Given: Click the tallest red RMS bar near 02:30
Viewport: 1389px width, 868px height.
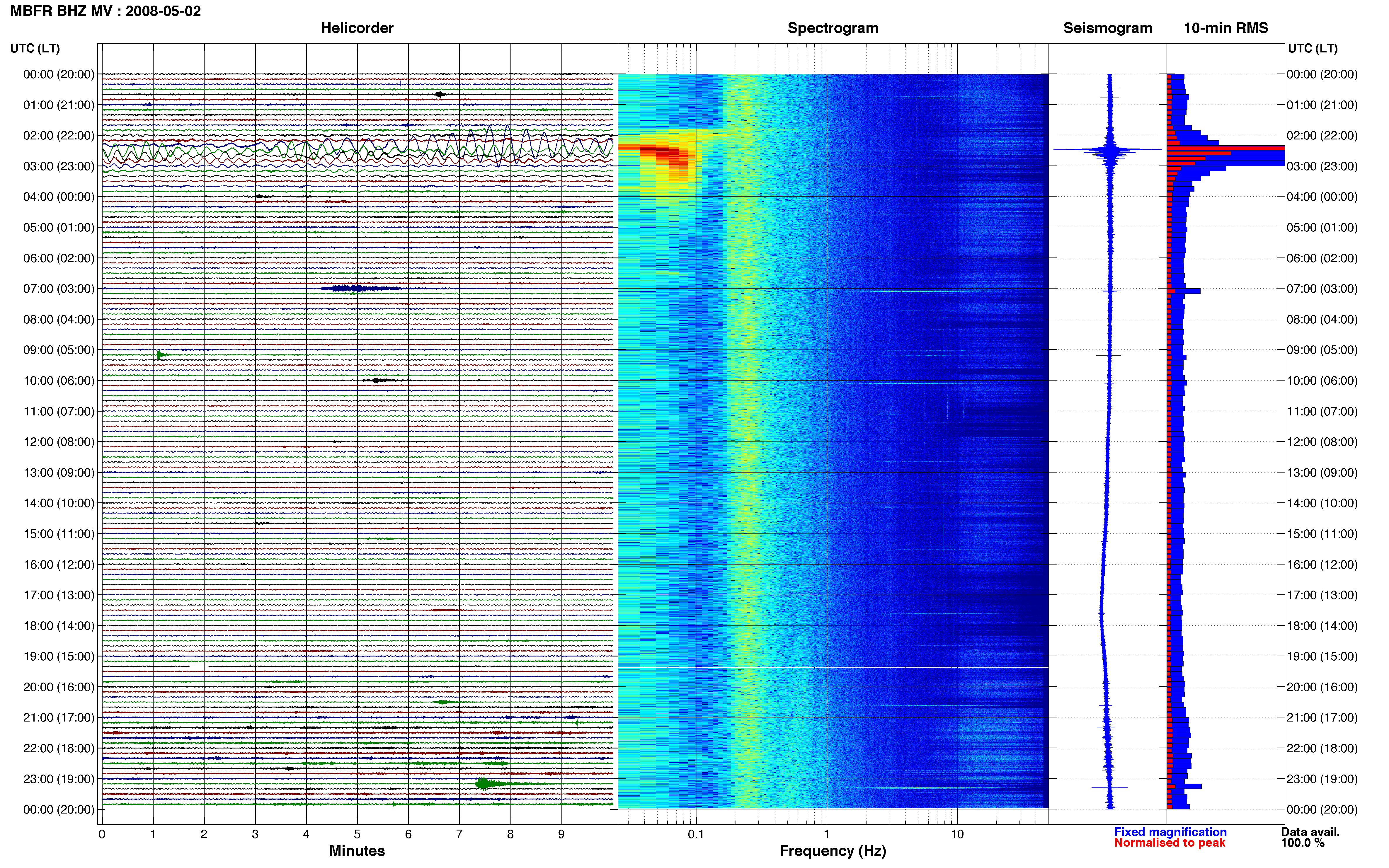Looking at the screenshot, I should click(x=1225, y=148).
